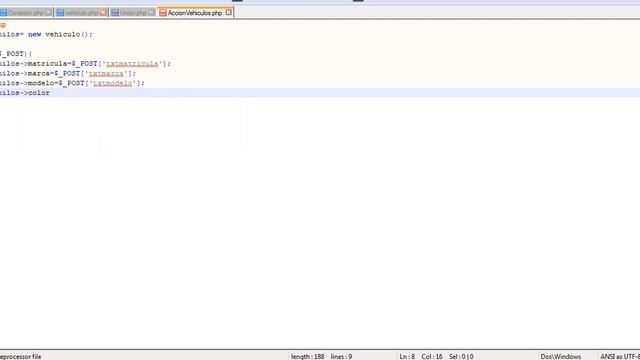The height and width of the screenshot is (360, 640).
Task: Open the vehiculo.php tab
Action: [81, 13]
